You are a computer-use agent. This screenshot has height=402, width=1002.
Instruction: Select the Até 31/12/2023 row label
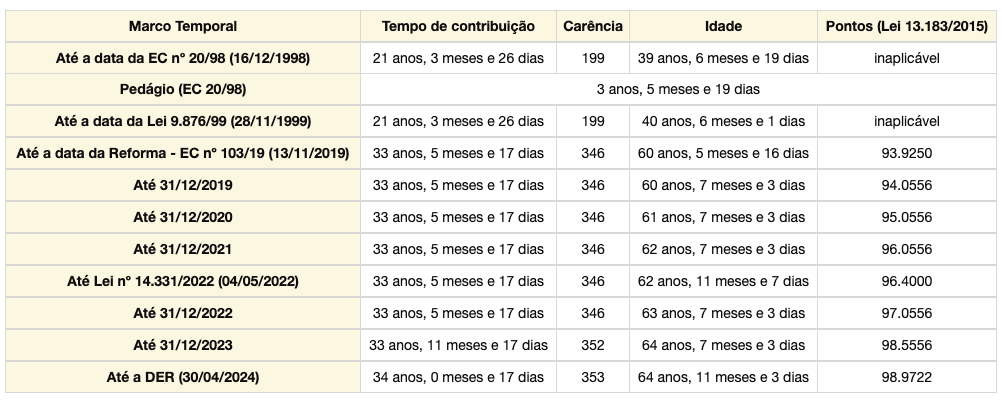tap(183, 345)
